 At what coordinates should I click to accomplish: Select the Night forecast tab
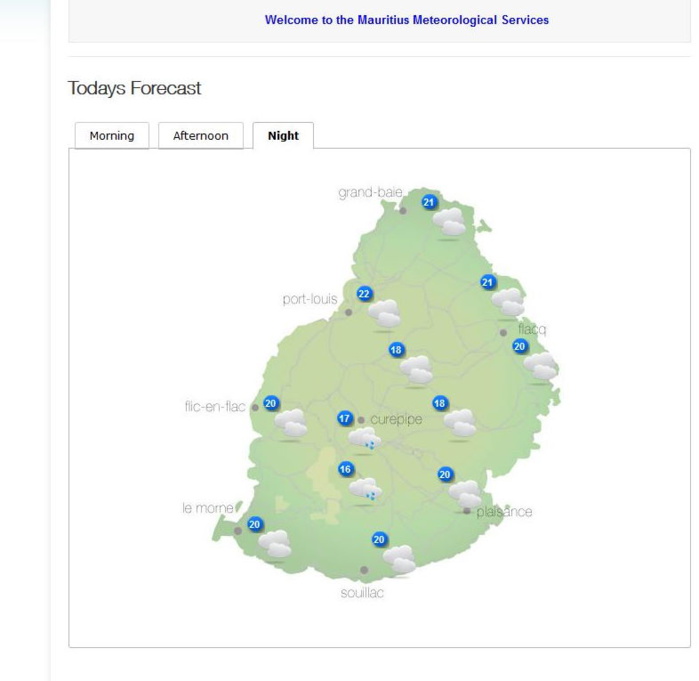(x=283, y=136)
